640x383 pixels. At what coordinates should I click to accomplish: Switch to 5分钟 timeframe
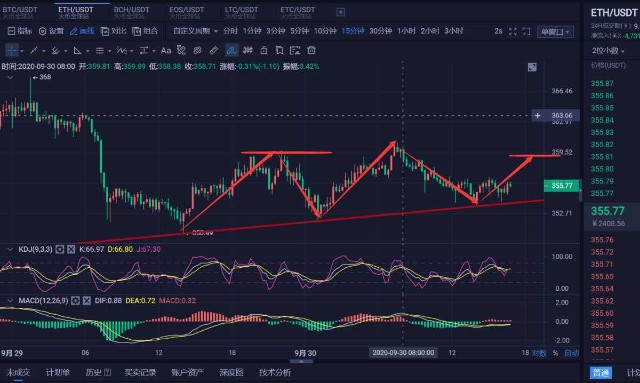tap(300, 31)
